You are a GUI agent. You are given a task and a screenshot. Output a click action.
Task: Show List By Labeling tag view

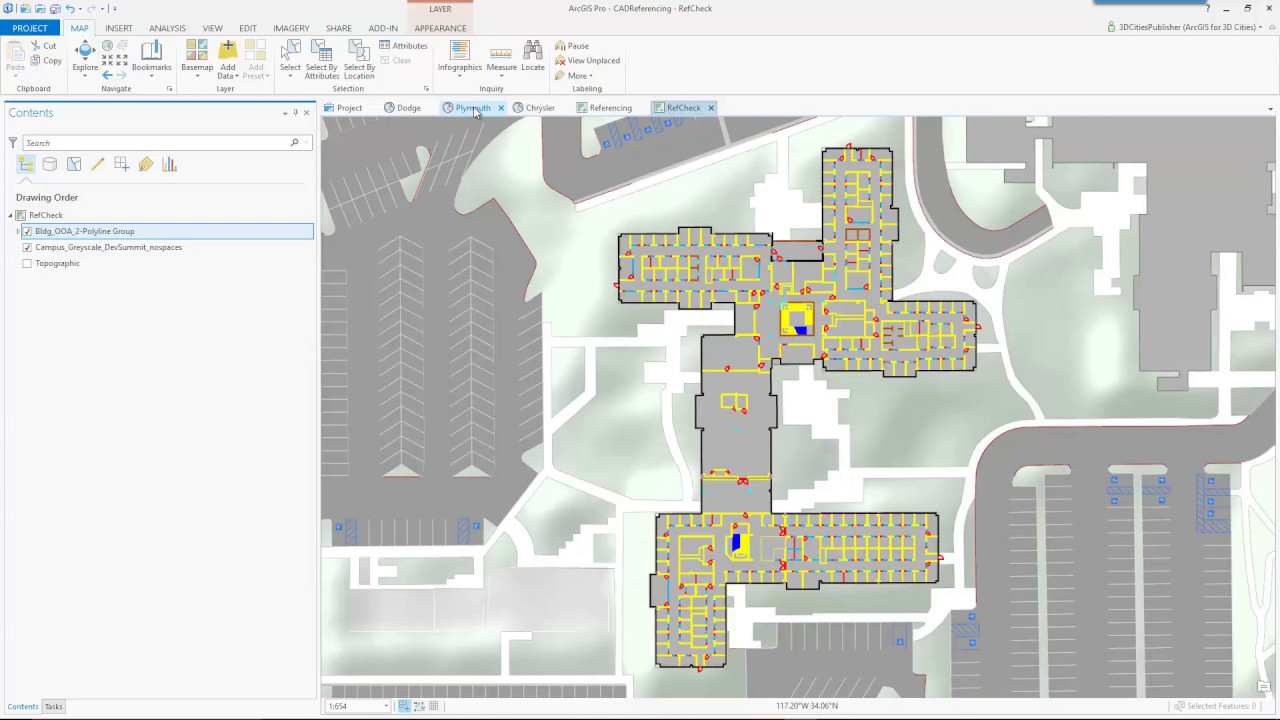click(146, 165)
